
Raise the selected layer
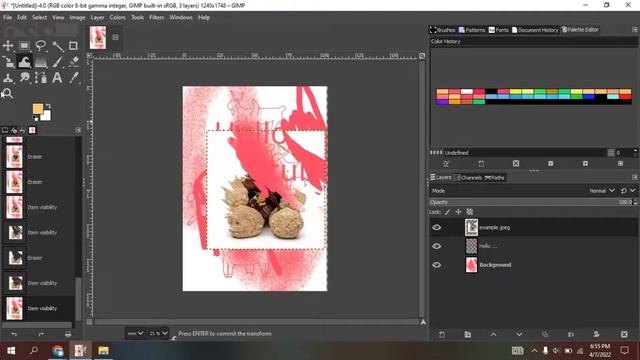pos(493,334)
